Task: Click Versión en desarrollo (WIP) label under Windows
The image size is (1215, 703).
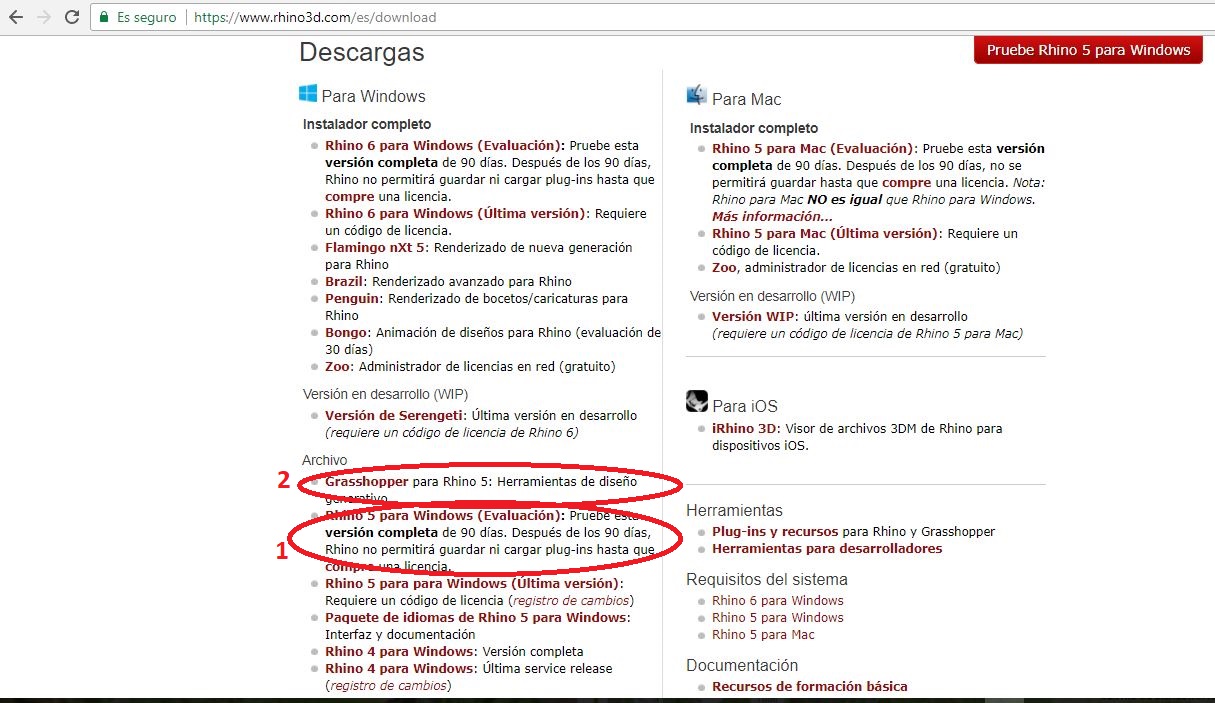Action: pyautogui.click(x=385, y=394)
